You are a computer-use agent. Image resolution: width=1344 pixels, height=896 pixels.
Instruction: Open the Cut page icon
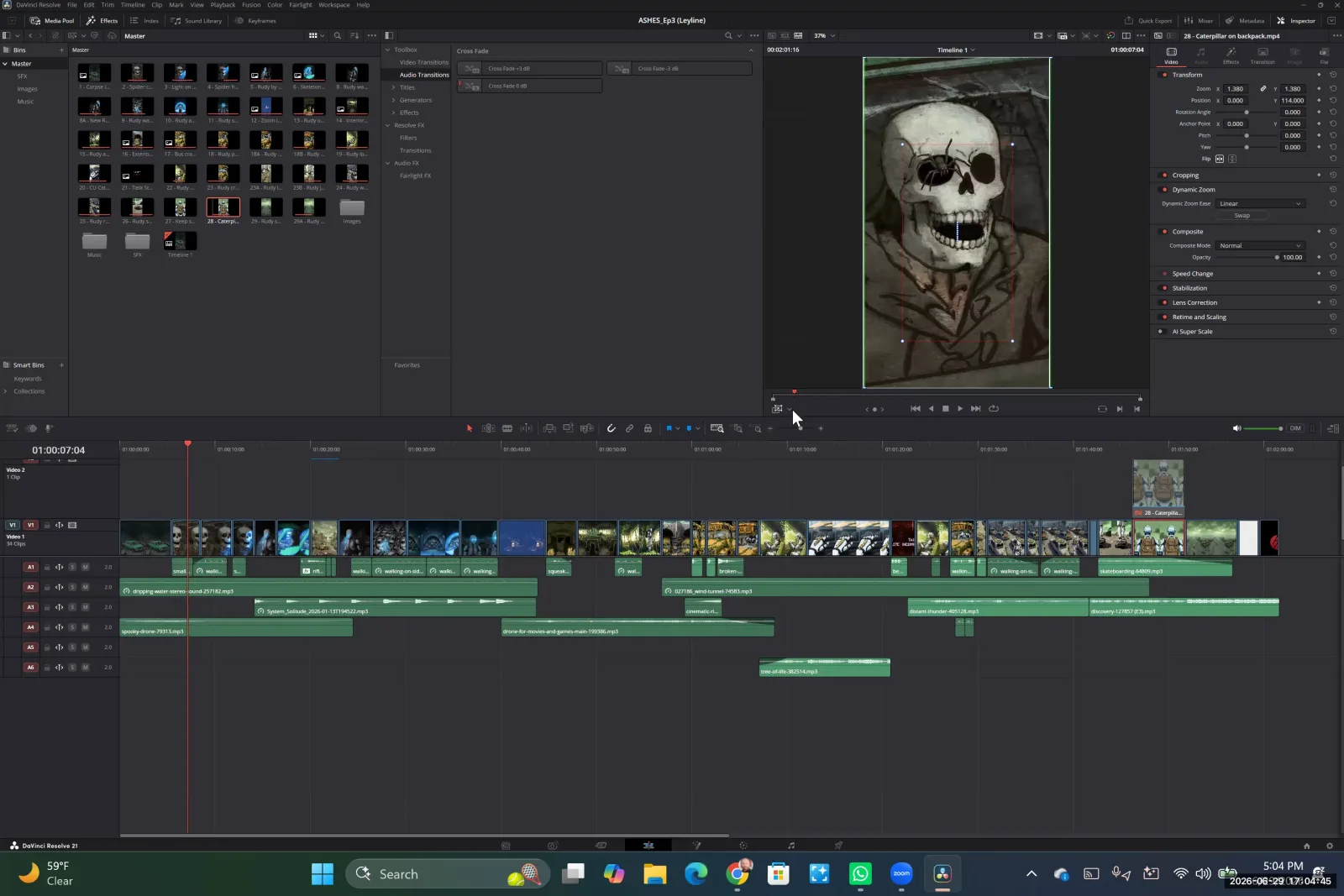coord(601,846)
